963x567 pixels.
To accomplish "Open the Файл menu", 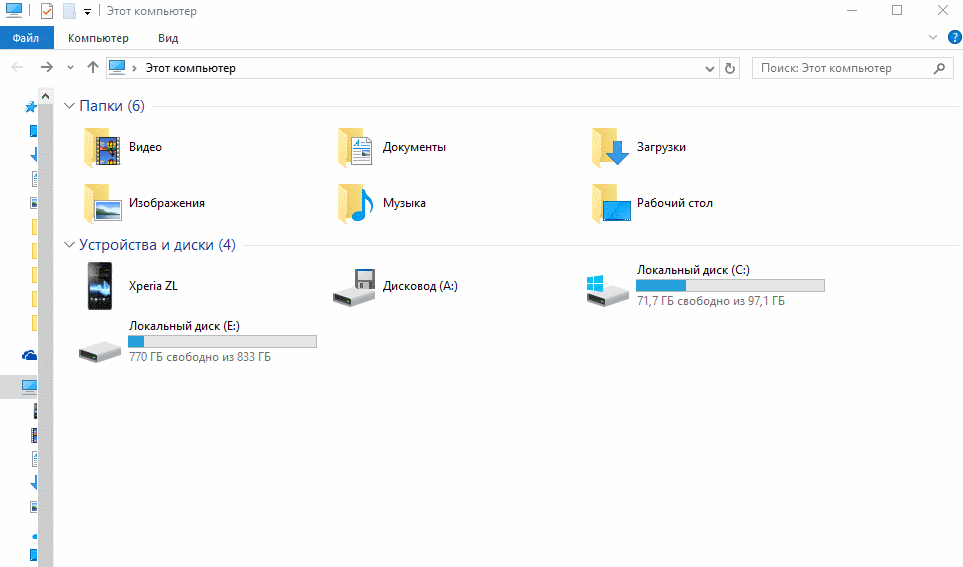I will point(26,38).
